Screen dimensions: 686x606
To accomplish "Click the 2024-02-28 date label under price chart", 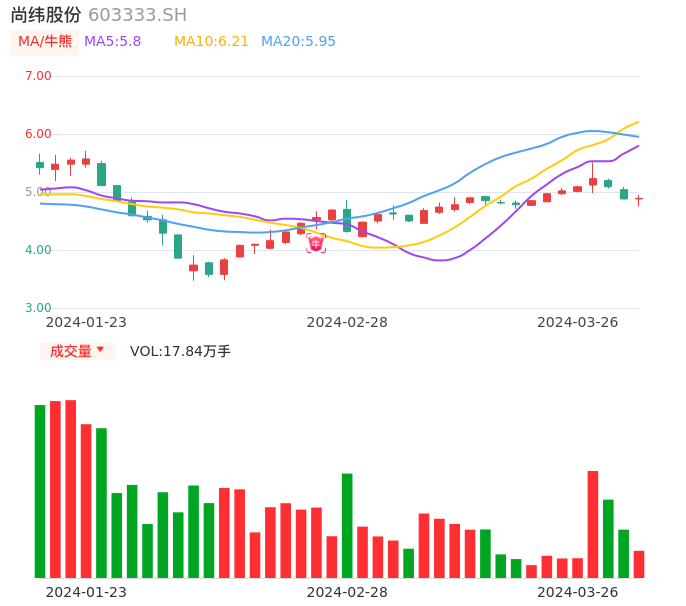I will click(347, 322).
